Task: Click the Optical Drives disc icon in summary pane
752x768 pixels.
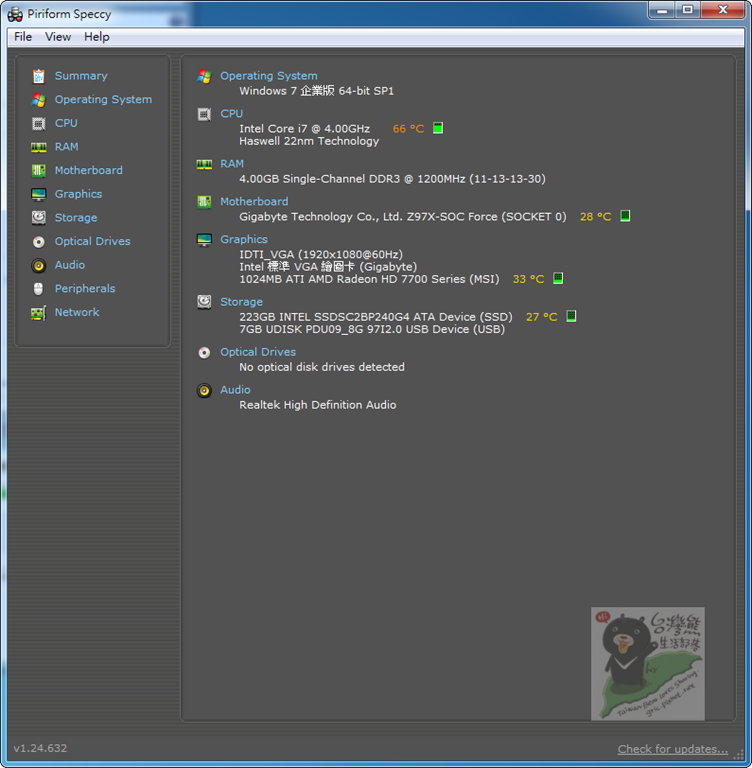Action: click(x=204, y=353)
